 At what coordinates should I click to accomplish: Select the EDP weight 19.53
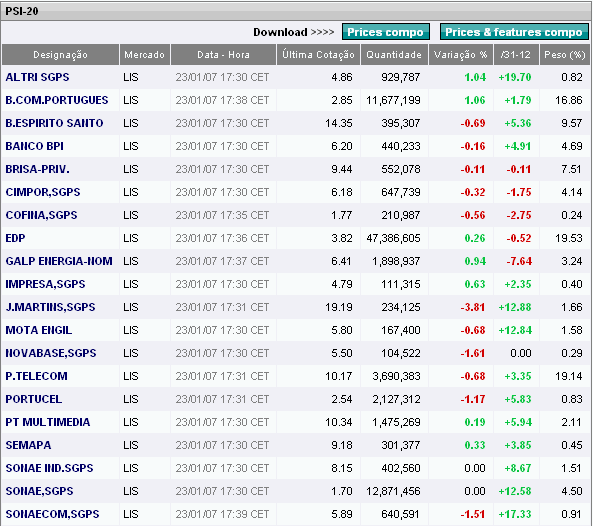[569, 238]
